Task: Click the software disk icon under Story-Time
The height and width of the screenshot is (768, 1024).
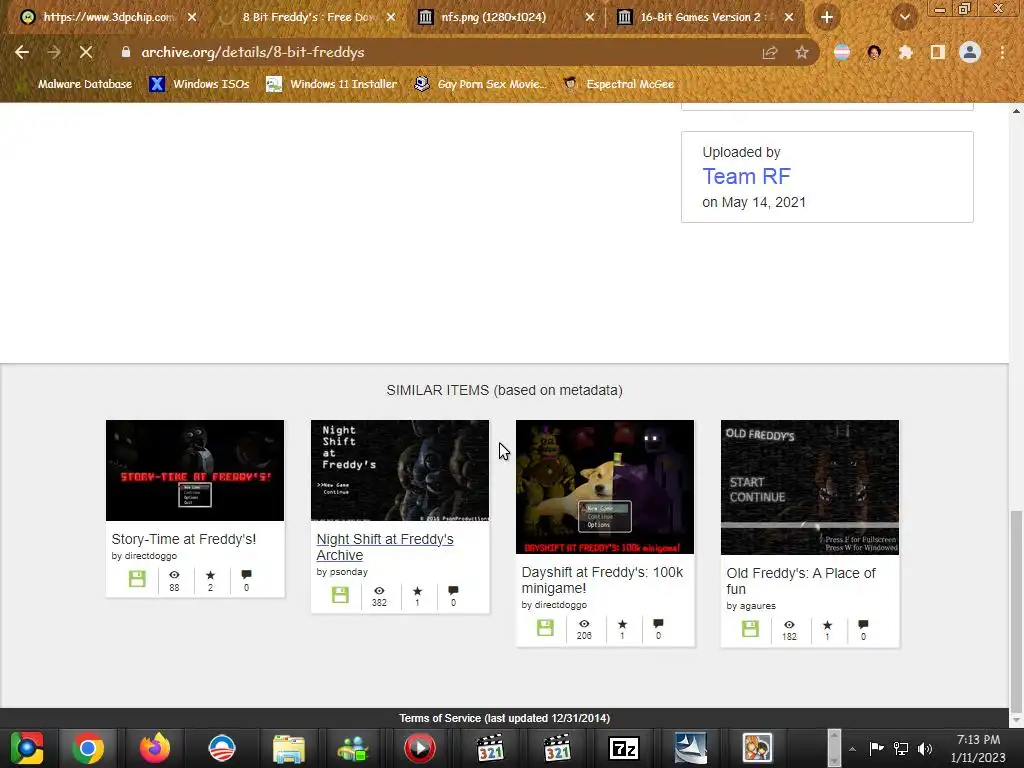Action: coord(137,579)
